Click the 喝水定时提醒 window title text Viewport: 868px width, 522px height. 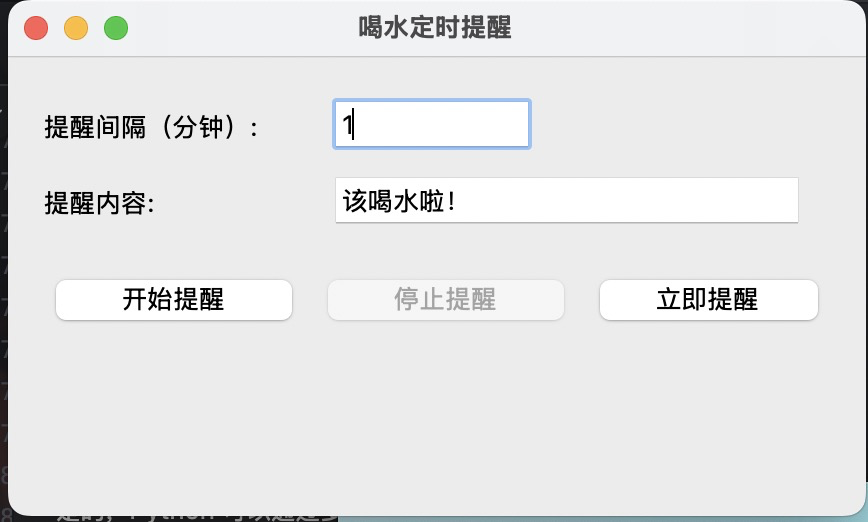click(435, 27)
